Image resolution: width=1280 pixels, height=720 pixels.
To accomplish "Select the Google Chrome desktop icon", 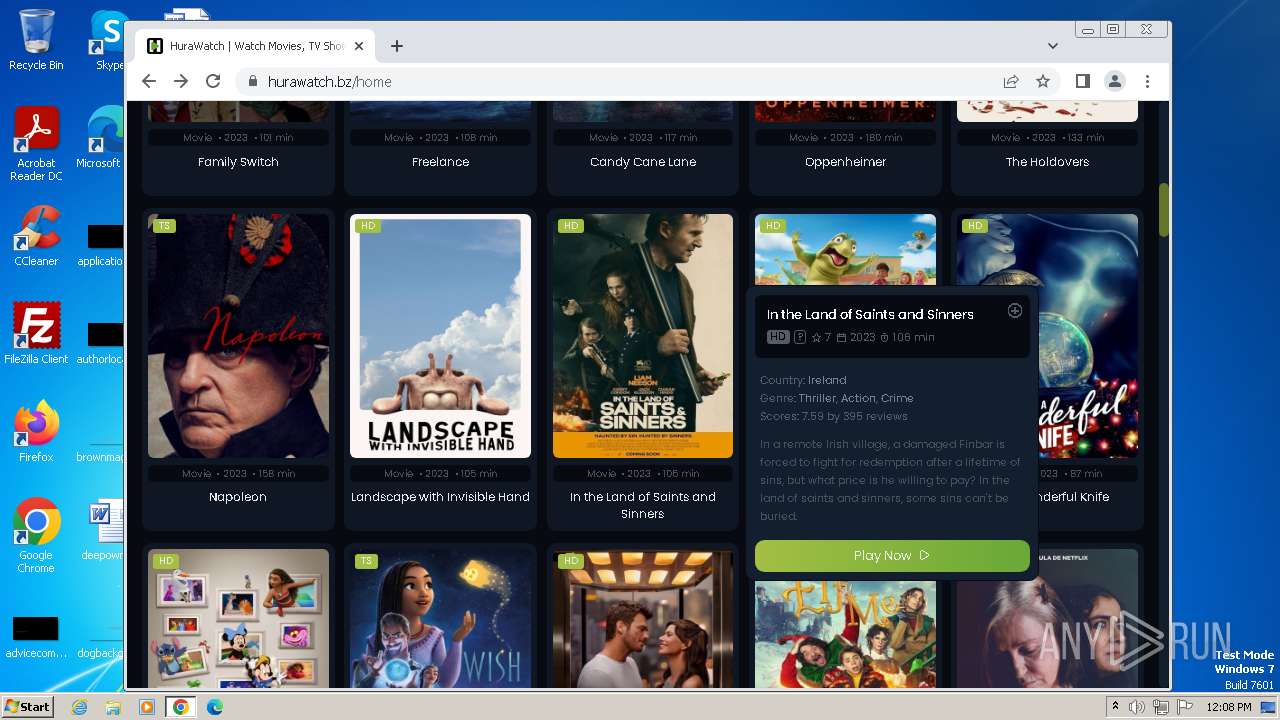I will (36, 536).
